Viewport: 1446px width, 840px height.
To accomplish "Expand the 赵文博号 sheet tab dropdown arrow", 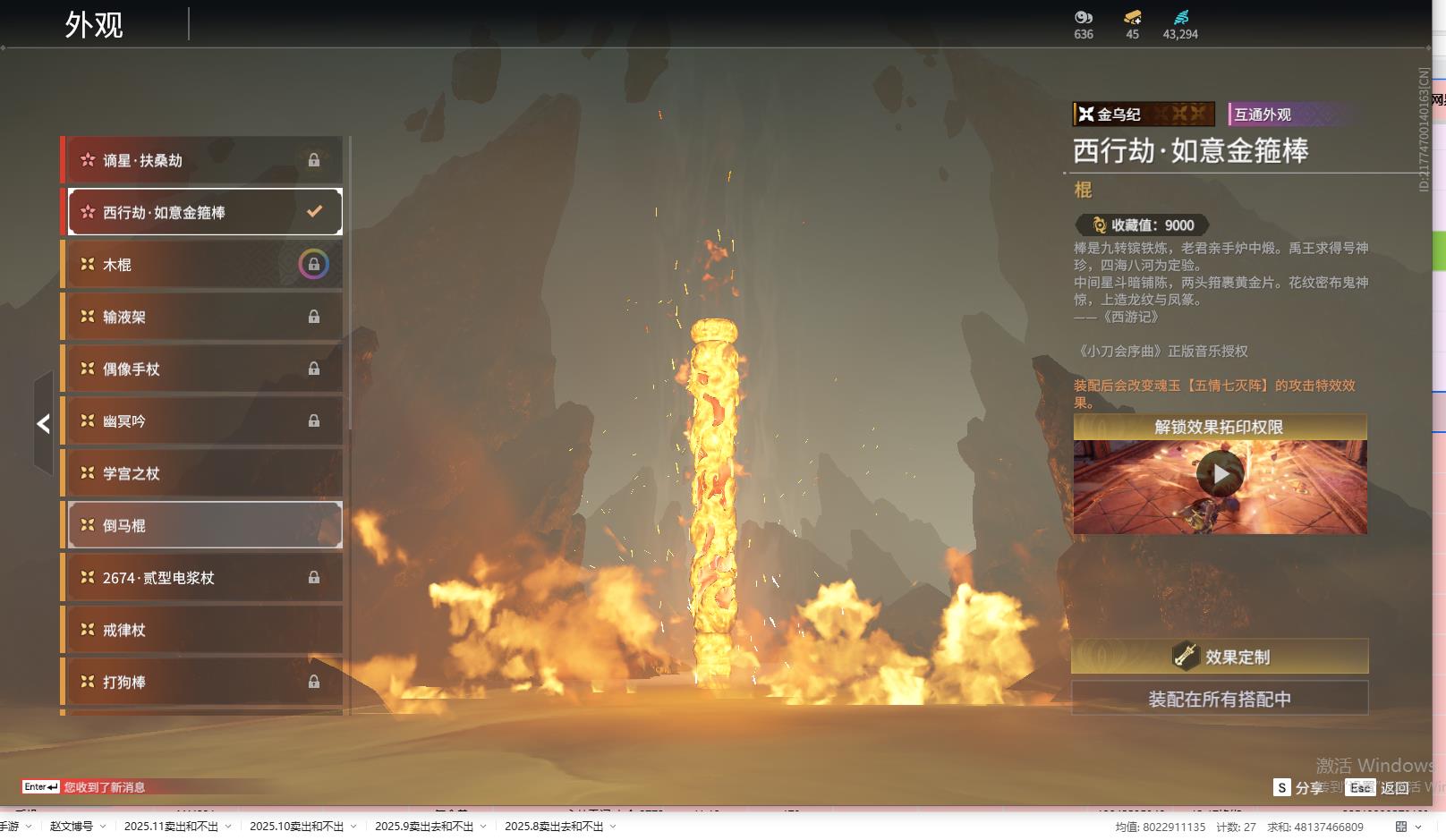I will [103, 827].
